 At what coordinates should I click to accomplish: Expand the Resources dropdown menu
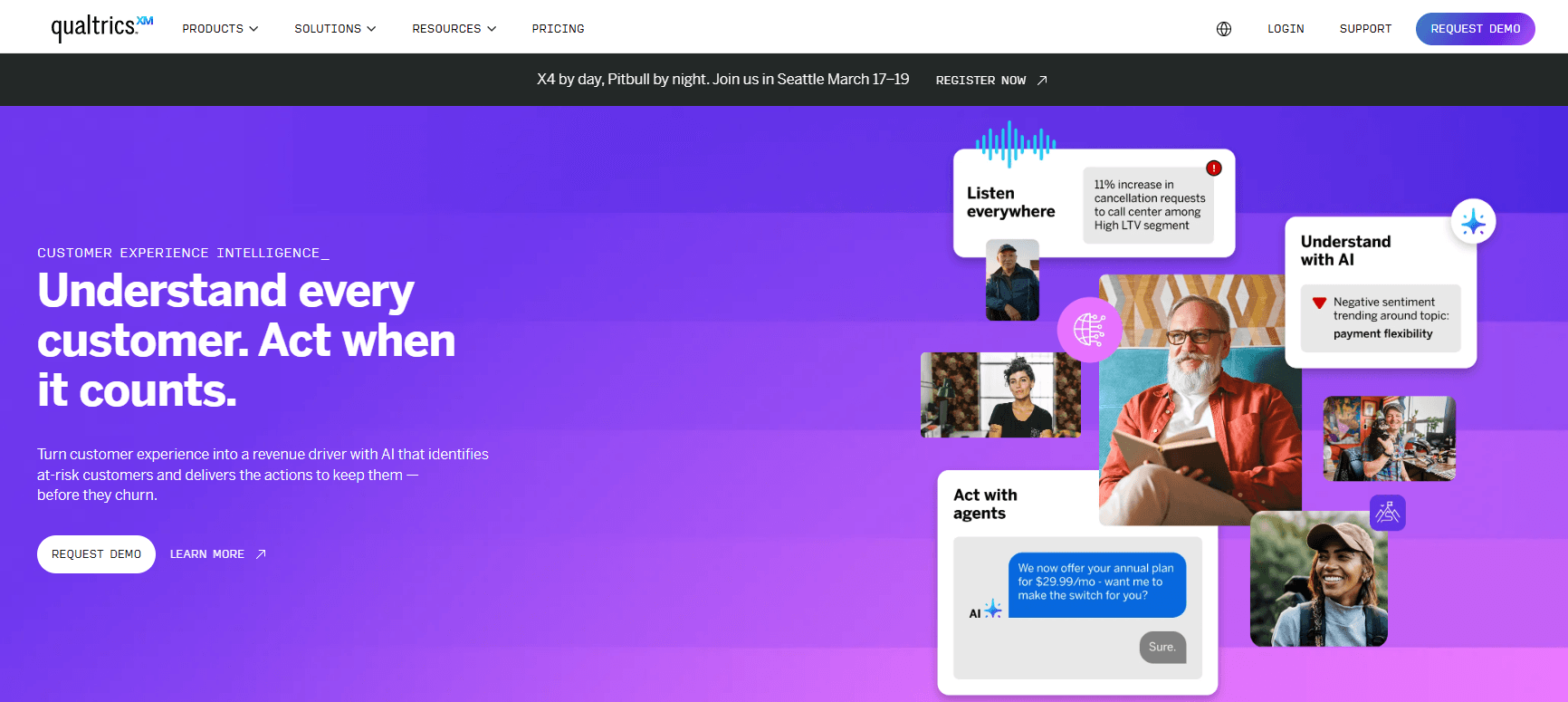click(x=454, y=29)
